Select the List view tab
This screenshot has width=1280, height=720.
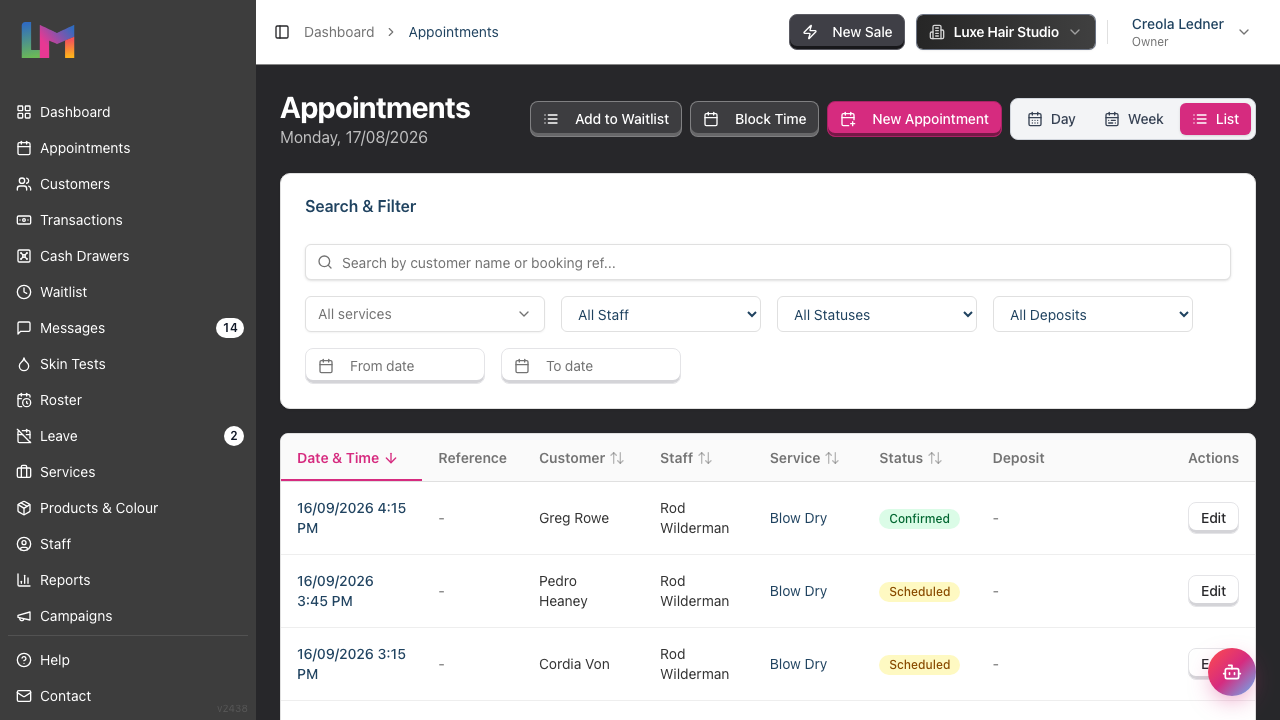(1215, 119)
